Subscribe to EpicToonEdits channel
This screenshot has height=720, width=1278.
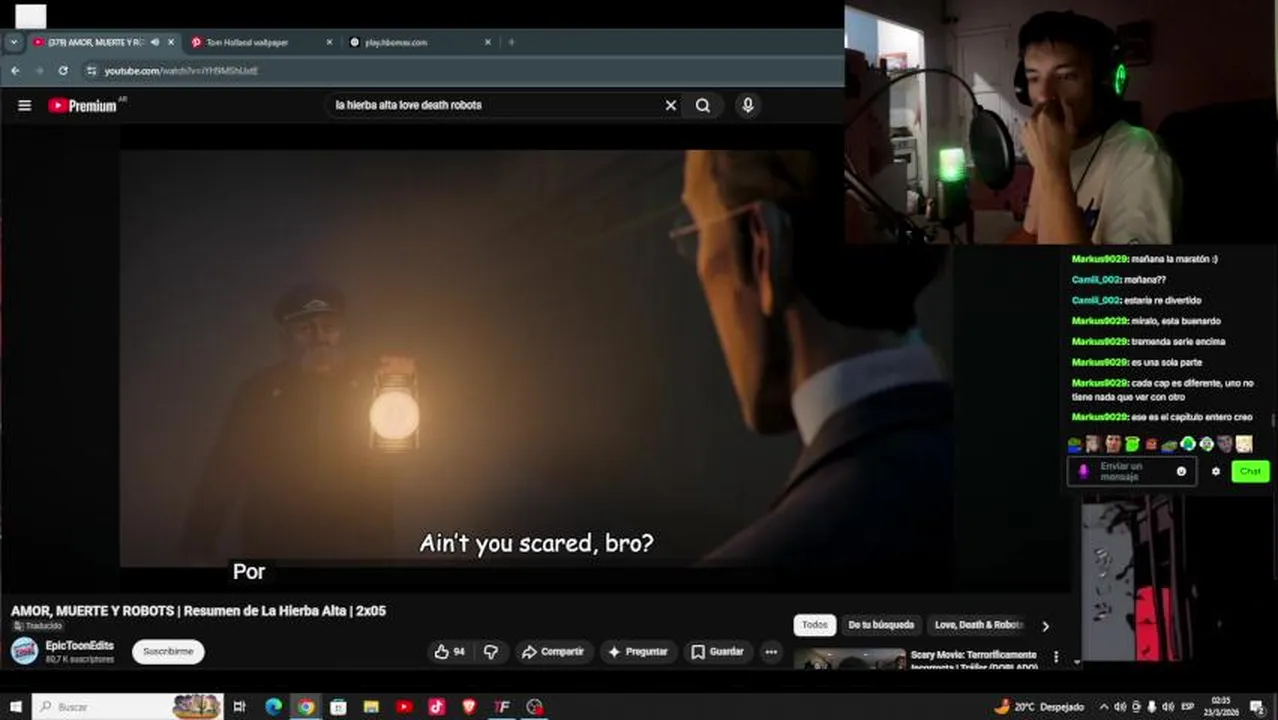click(x=168, y=652)
